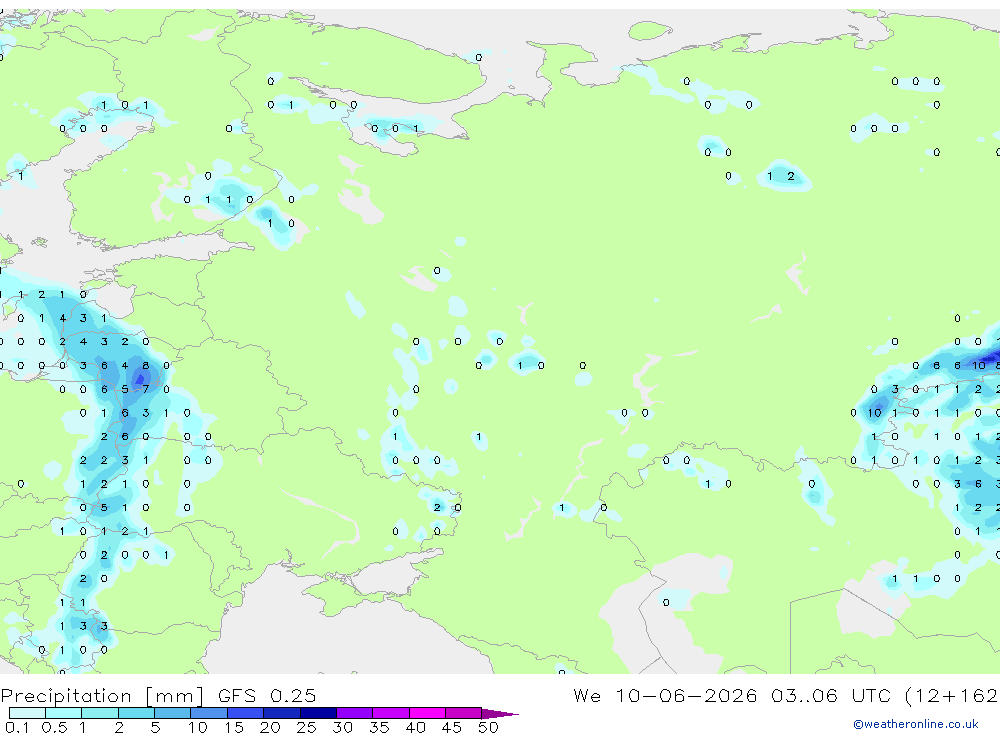This screenshot has width=1000, height=733.
Task: Click the '0.1' legend scale label
Action: [17, 727]
